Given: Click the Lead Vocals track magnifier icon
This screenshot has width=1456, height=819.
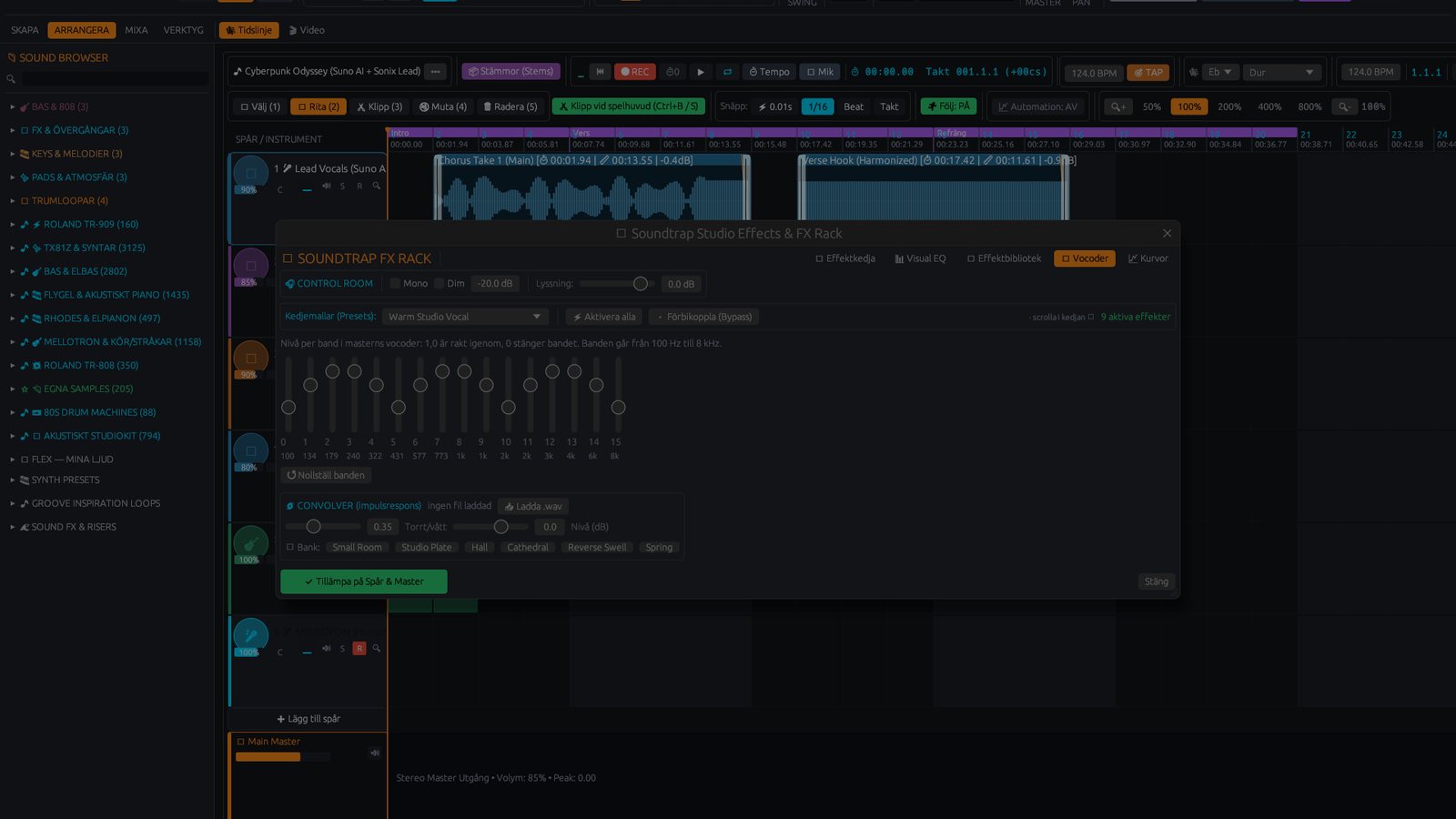Looking at the screenshot, I should pos(377,187).
